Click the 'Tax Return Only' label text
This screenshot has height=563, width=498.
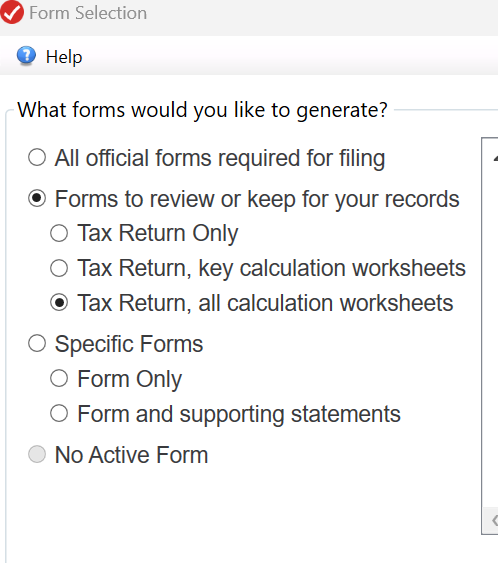tap(158, 233)
